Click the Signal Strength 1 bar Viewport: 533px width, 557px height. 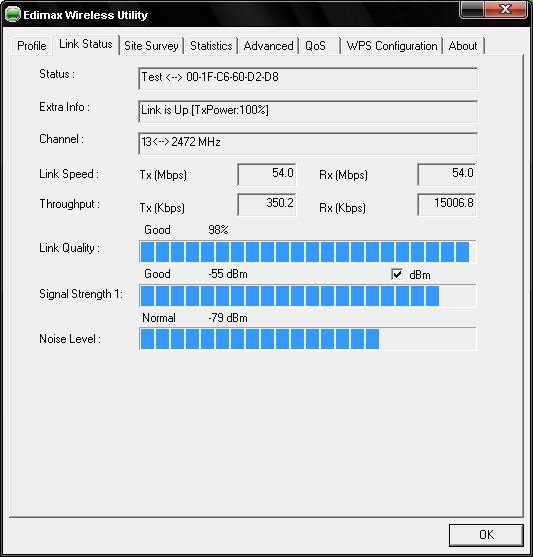click(308, 295)
